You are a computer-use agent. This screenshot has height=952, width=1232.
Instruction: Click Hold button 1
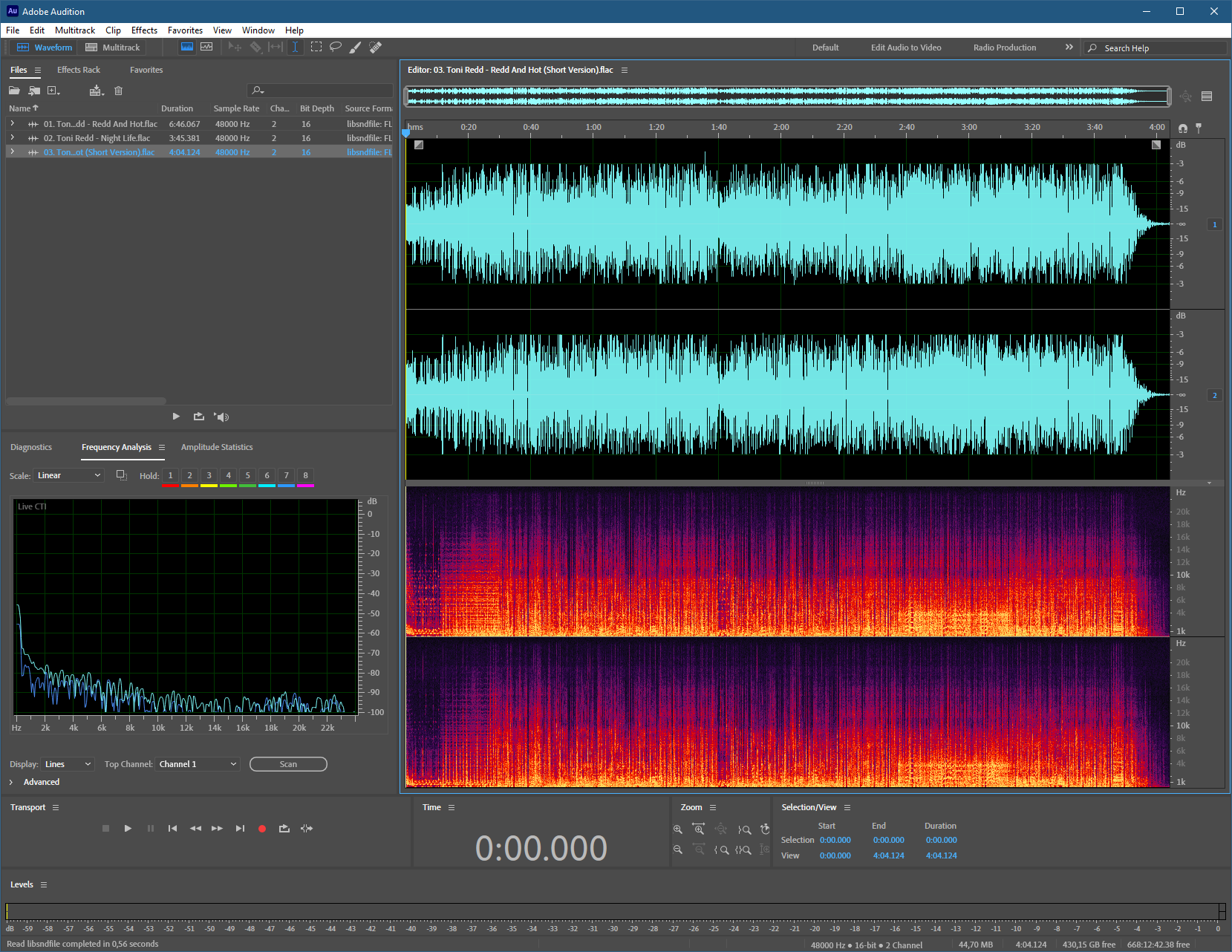170,475
